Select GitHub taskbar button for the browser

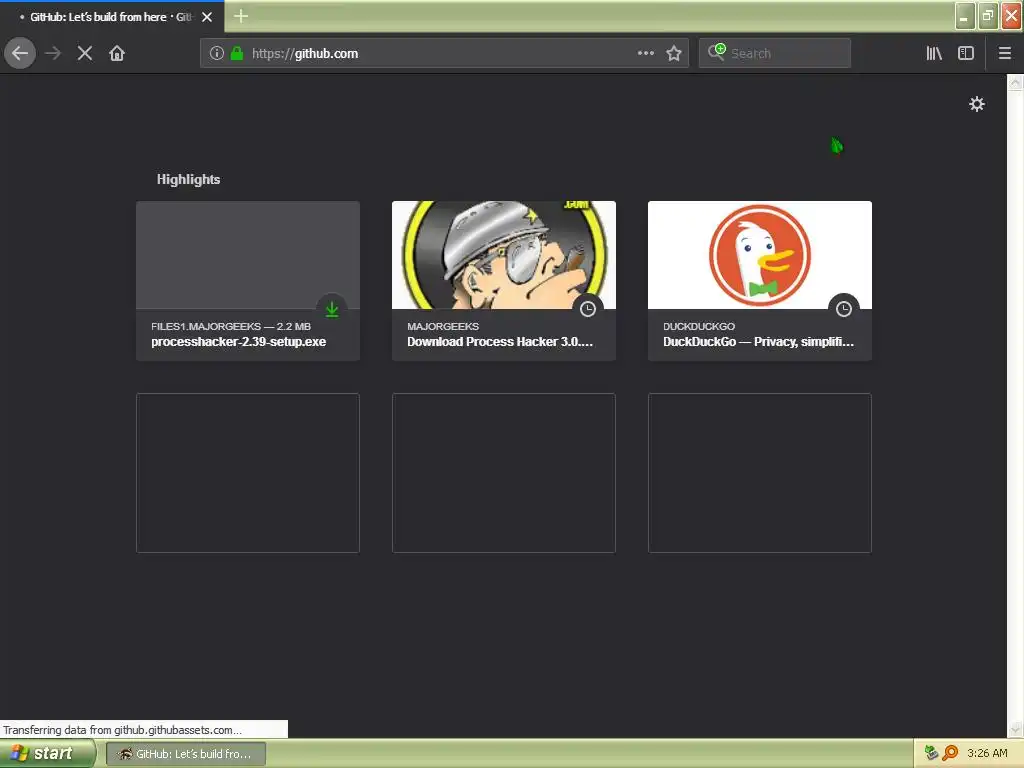185,754
